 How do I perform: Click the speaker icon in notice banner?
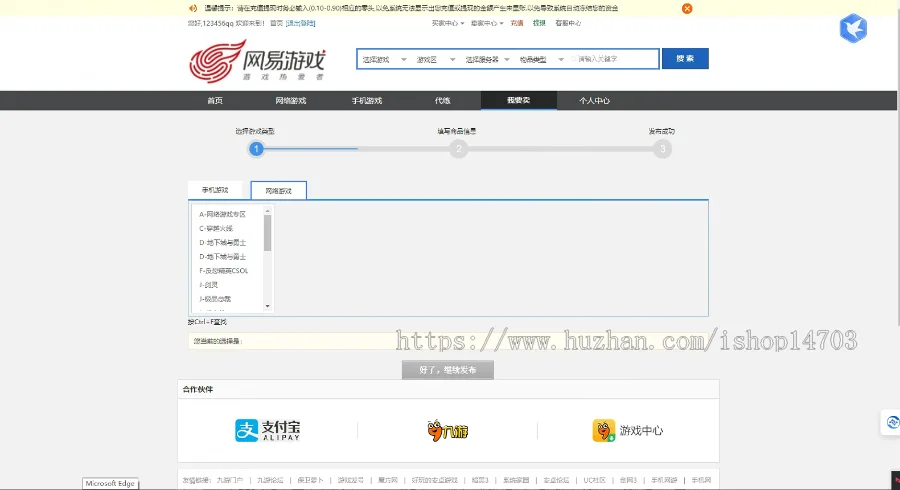pos(193,8)
